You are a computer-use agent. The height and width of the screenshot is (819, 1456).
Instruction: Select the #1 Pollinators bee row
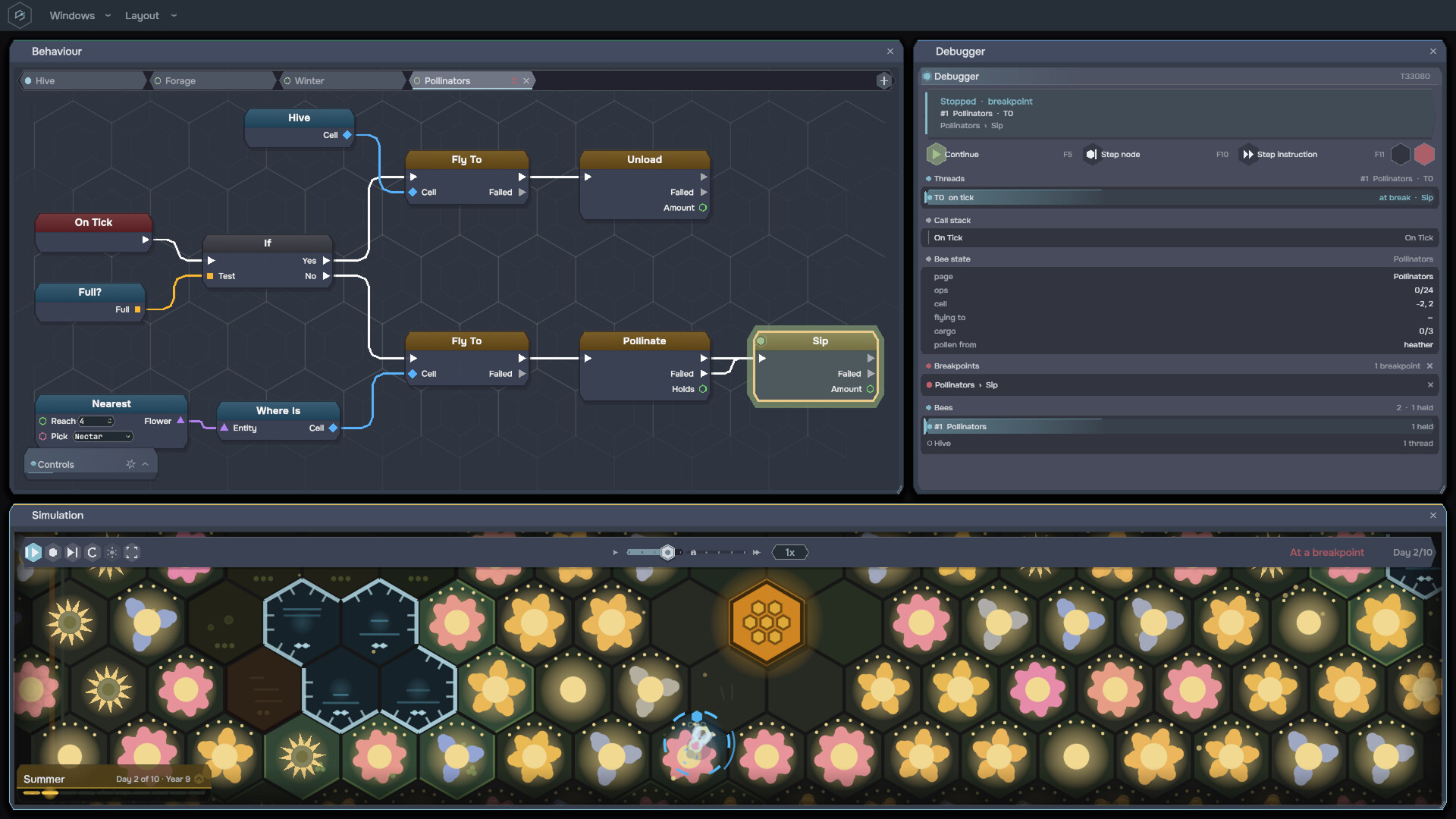pyautogui.click(x=1180, y=426)
